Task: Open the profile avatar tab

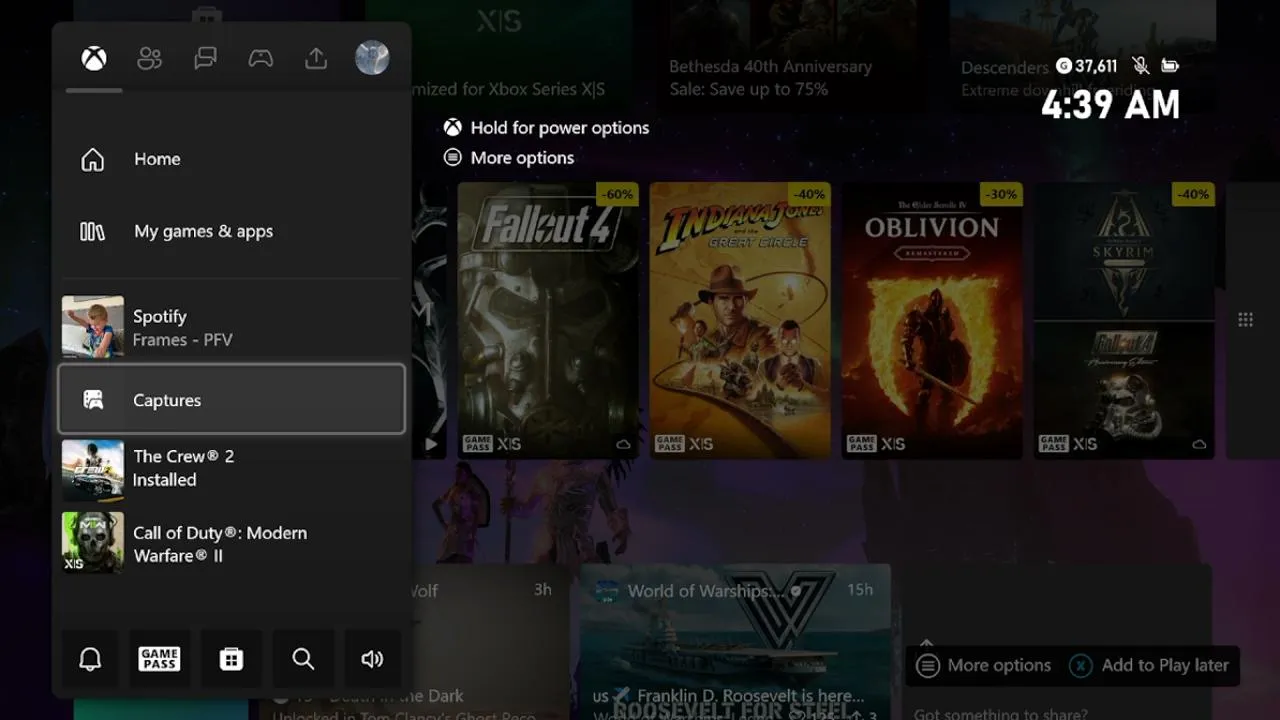Action: 372,58
